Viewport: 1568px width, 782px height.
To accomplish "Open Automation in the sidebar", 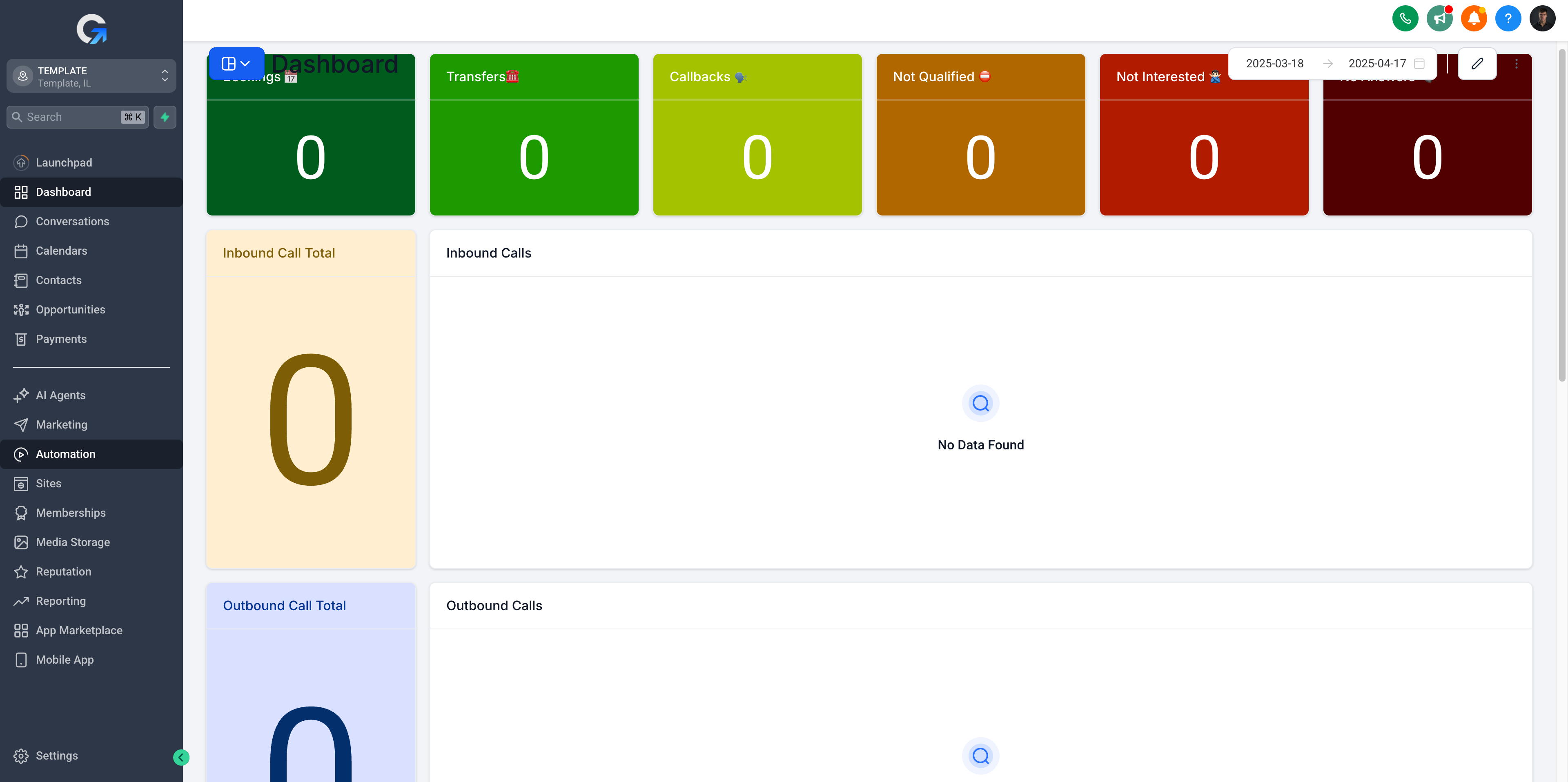I will pyautogui.click(x=91, y=454).
